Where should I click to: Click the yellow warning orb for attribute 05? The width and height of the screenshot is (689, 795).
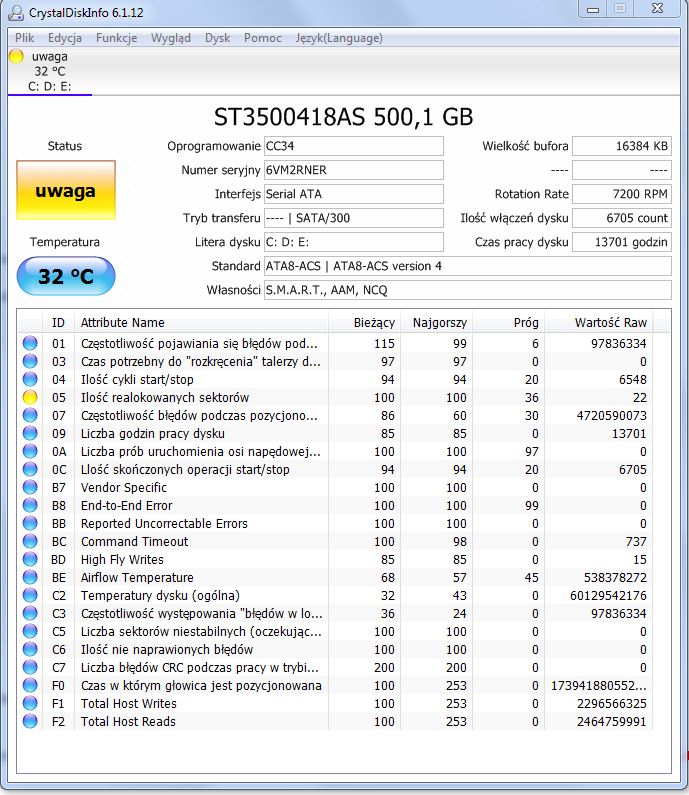30,397
